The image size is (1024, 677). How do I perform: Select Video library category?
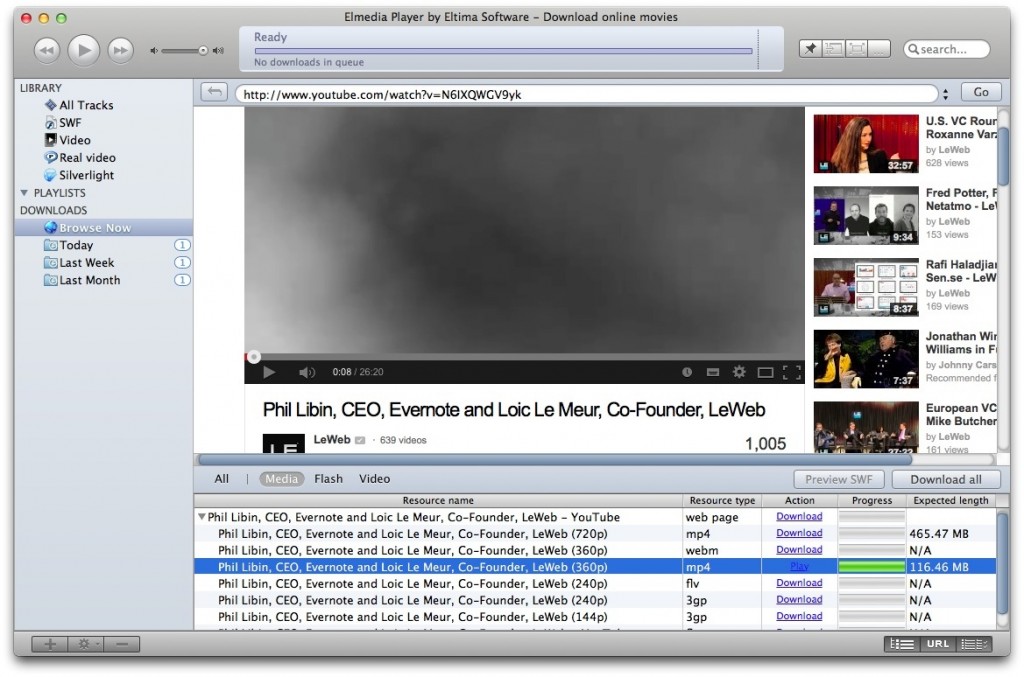coord(67,140)
